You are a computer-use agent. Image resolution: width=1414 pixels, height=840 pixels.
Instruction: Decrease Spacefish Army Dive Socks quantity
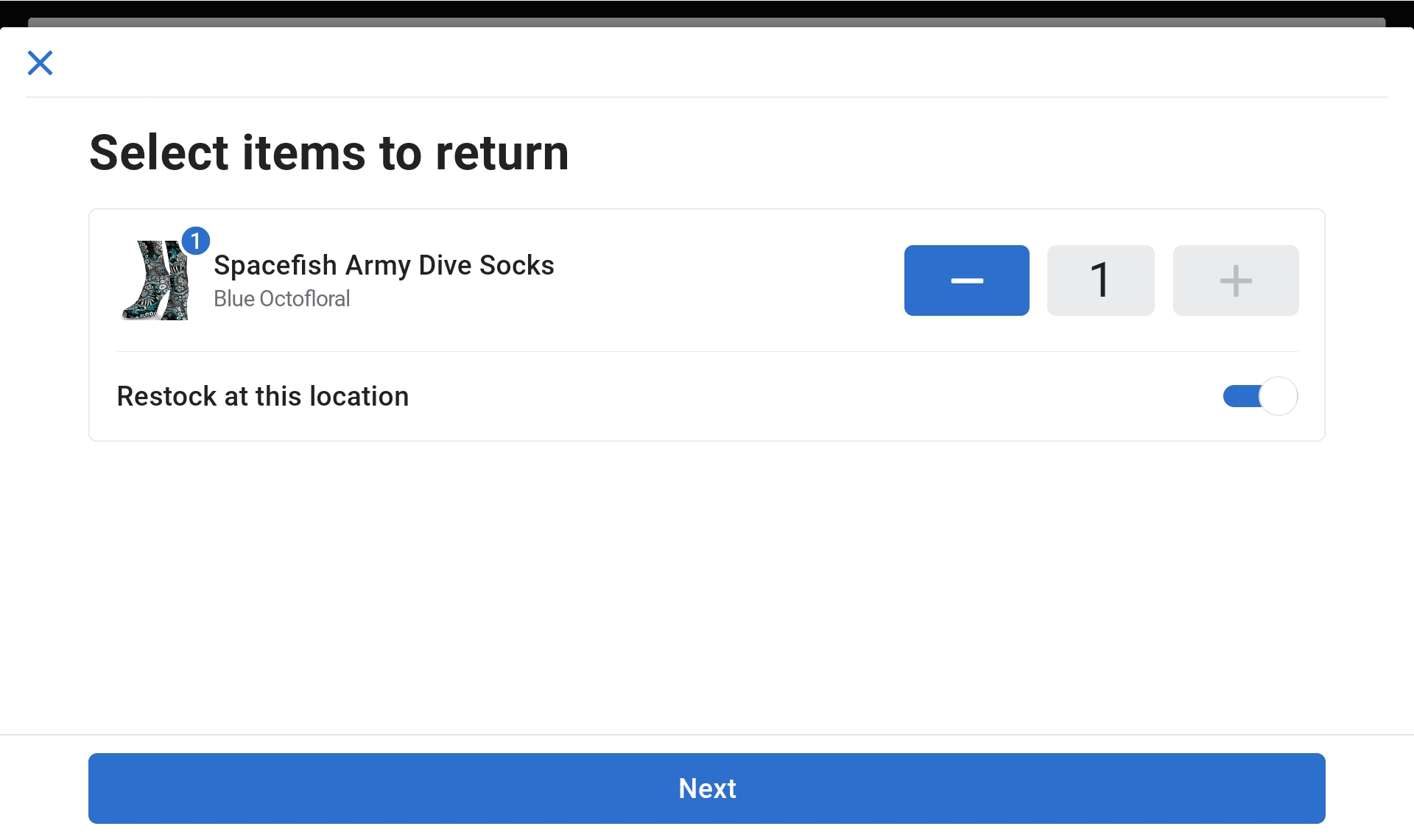(966, 280)
